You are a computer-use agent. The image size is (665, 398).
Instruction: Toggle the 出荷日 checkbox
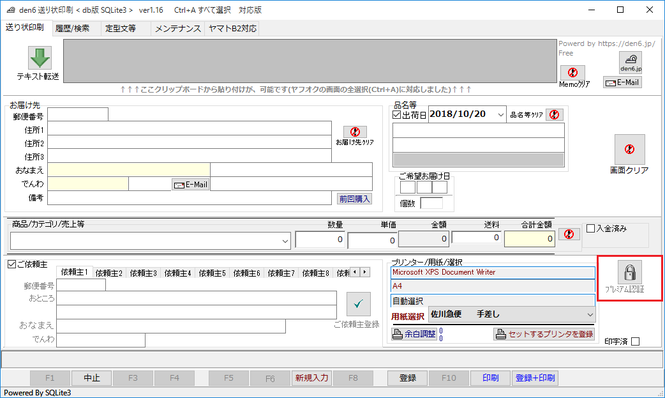397,115
